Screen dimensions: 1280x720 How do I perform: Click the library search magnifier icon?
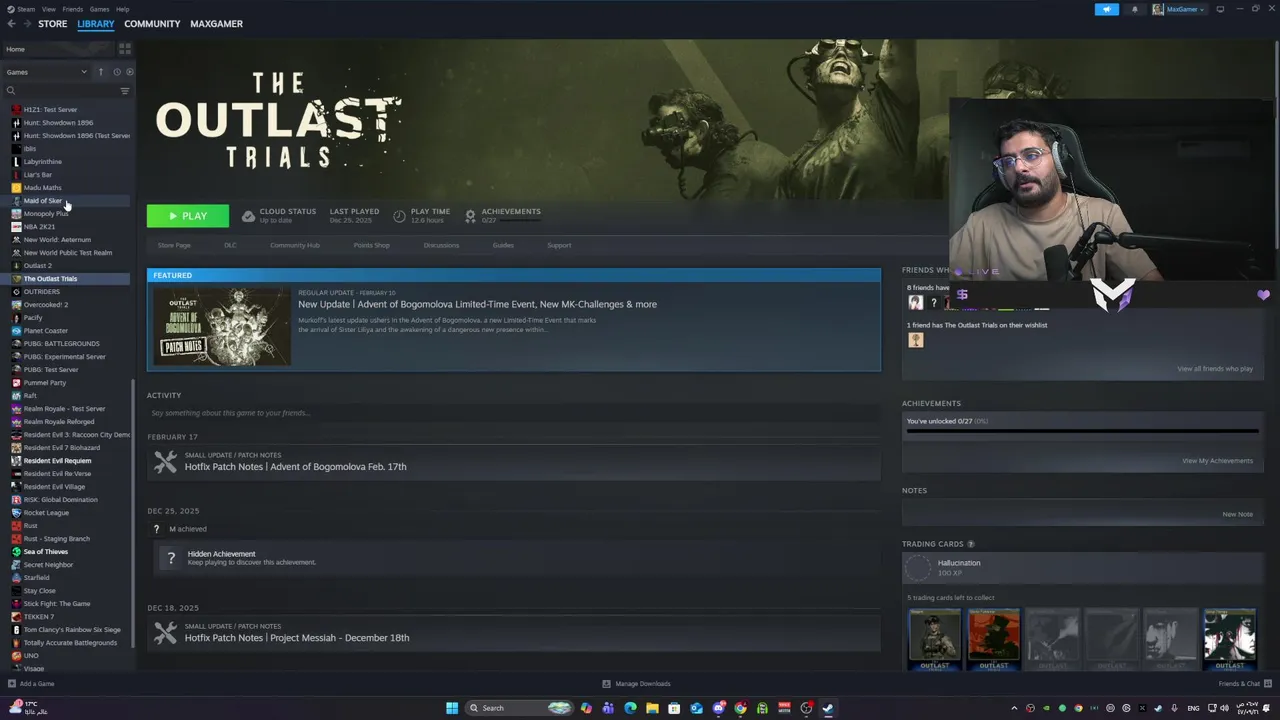pos(11,91)
